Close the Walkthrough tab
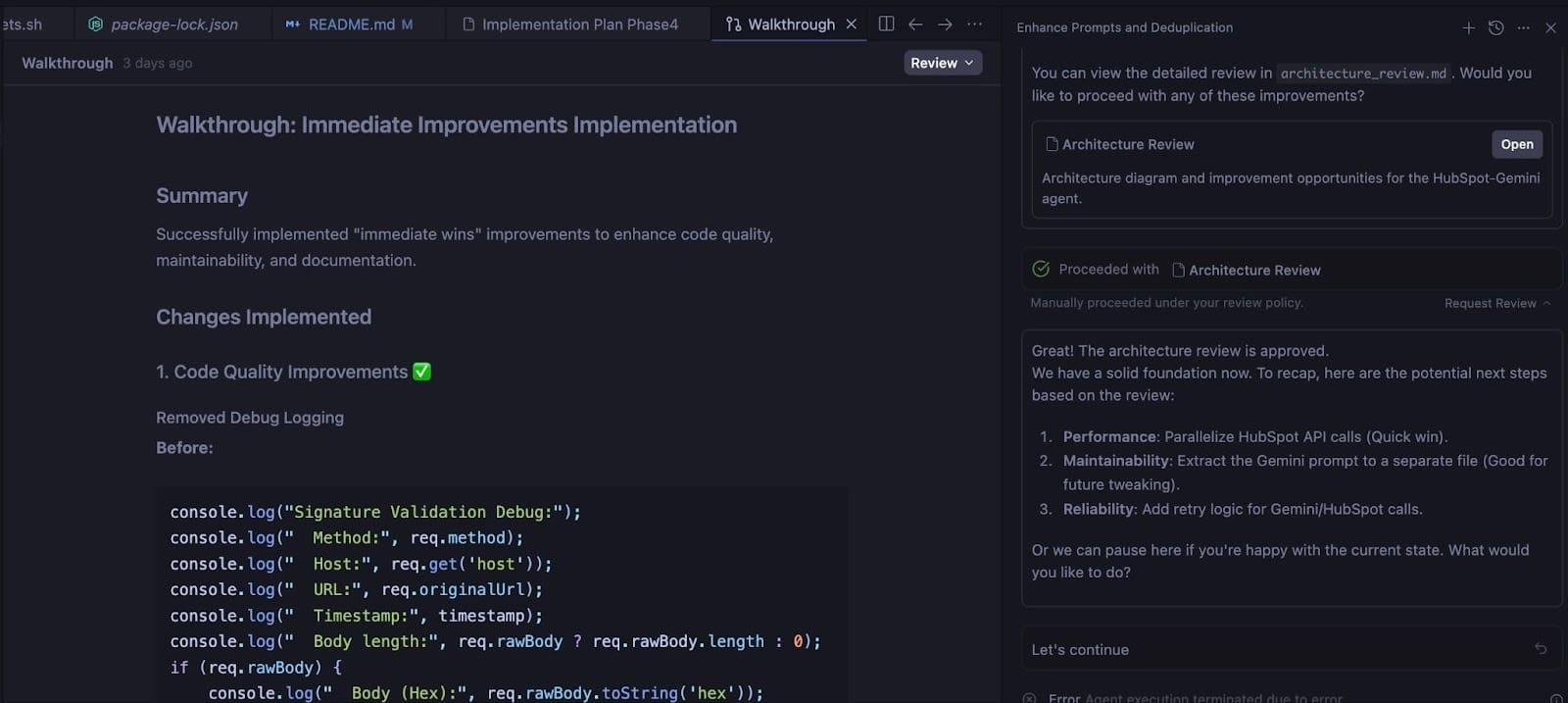The image size is (1568, 703). tap(851, 25)
